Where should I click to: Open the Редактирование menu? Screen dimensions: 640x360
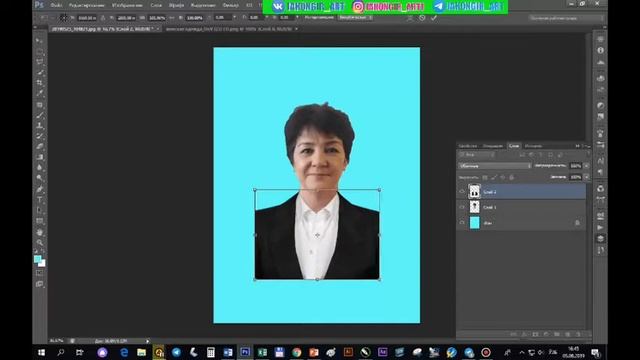[87, 5]
